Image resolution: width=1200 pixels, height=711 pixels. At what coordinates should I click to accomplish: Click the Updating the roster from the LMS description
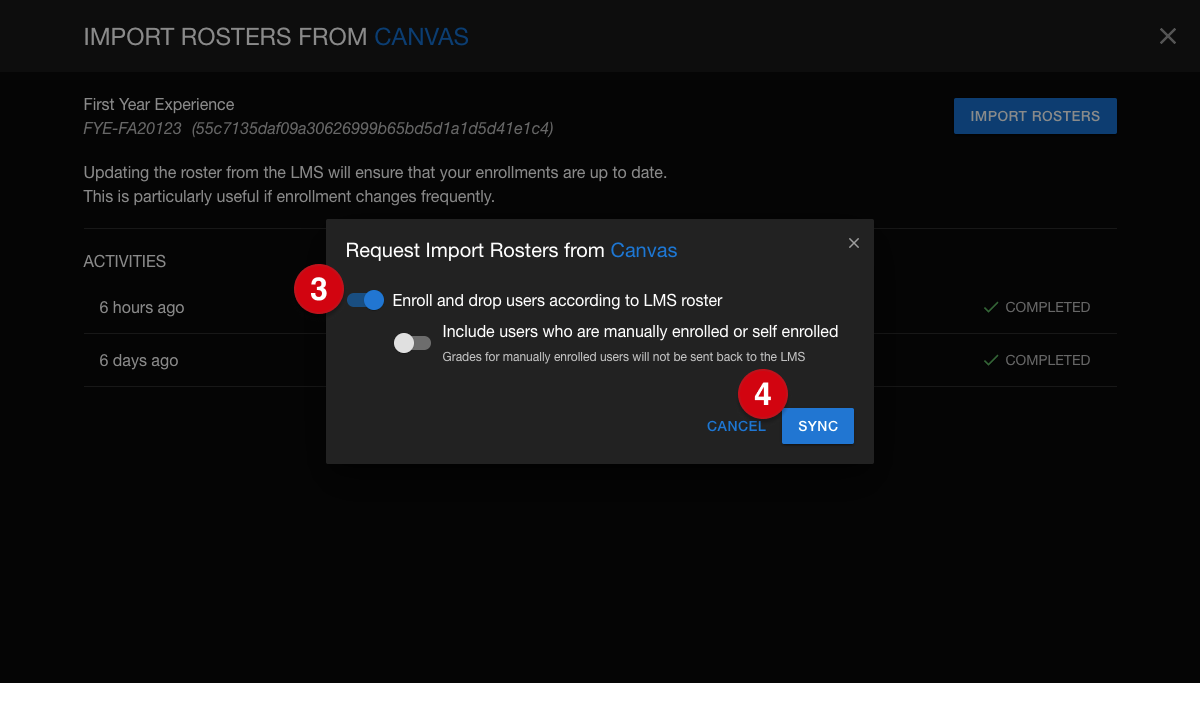tap(375, 185)
